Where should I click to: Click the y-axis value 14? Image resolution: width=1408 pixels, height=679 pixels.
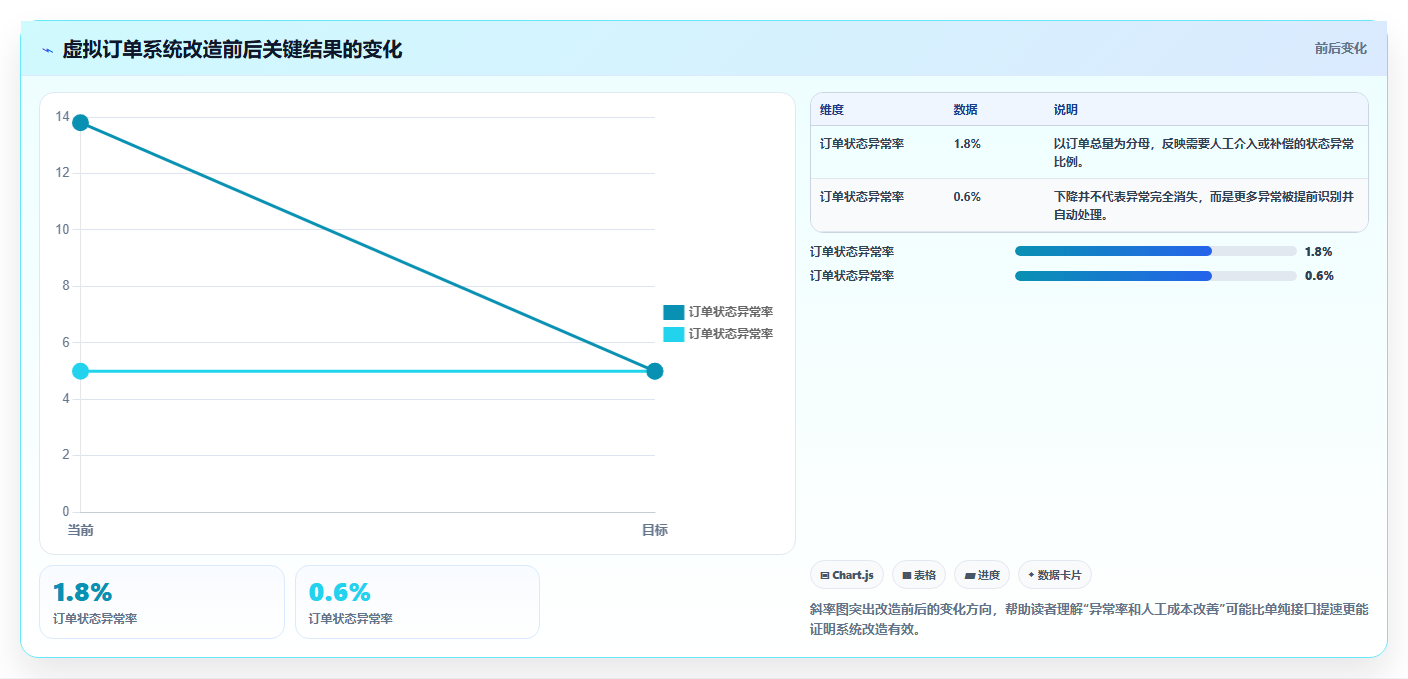point(63,117)
